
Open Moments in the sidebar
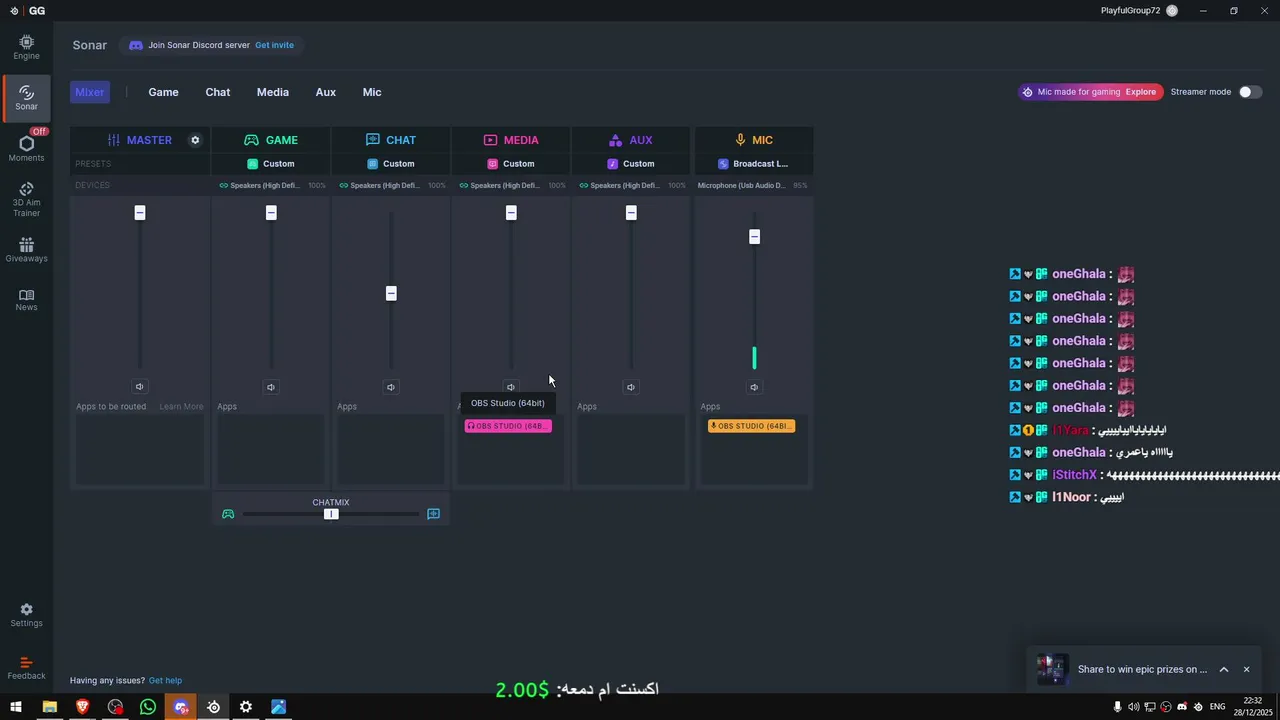coord(26,148)
